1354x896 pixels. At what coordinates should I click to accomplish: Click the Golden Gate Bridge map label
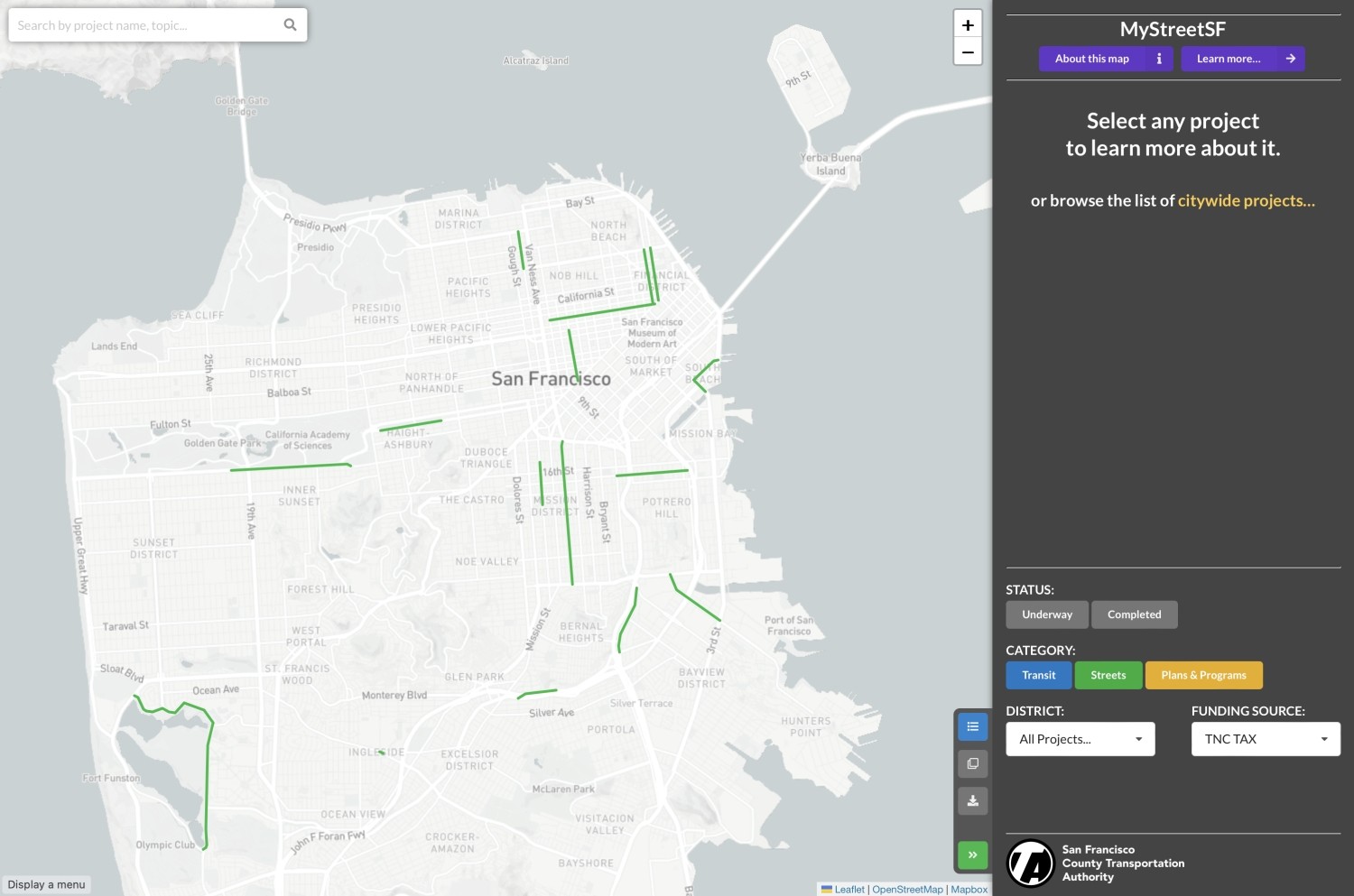242,106
